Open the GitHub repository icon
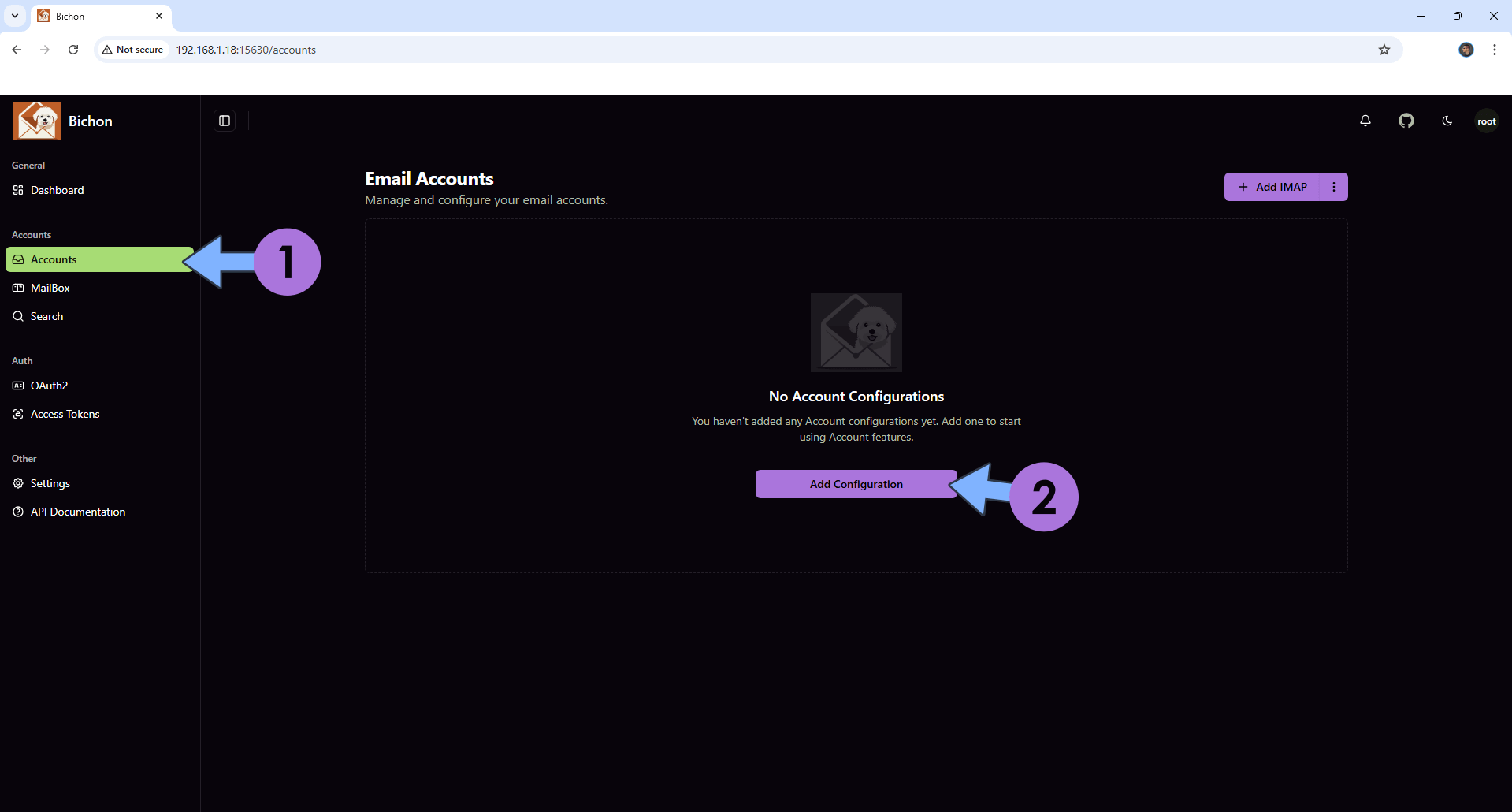The height and width of the screenshot is (812, 1512). click(1406, 121)
